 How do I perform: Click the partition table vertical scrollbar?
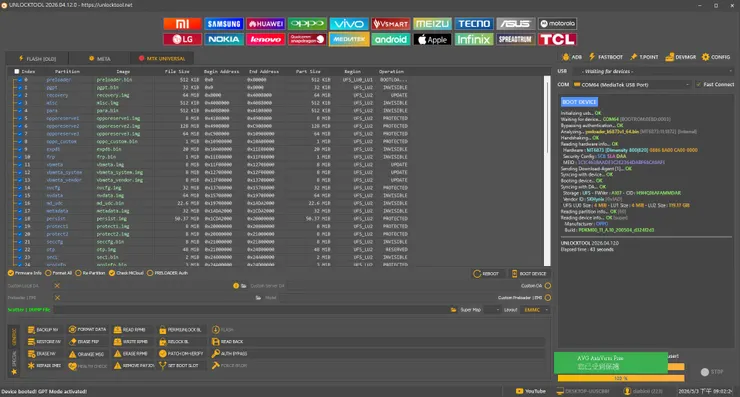click(x=547, y=171)
